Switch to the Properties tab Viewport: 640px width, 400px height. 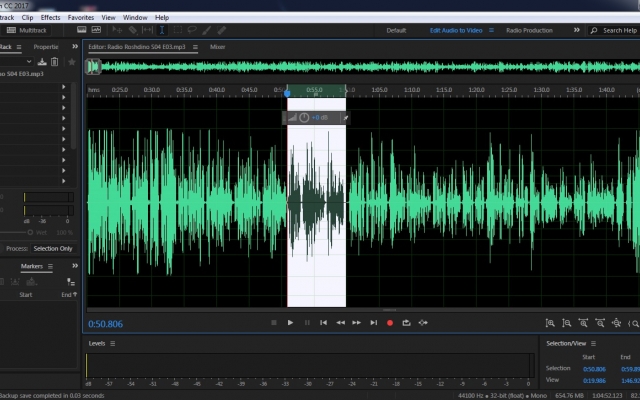tap(46, 47)
